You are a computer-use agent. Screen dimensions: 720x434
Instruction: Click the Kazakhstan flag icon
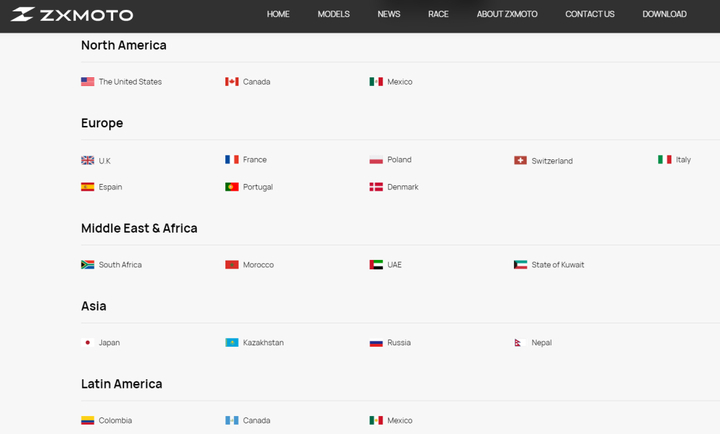click(x=232, y=343)
